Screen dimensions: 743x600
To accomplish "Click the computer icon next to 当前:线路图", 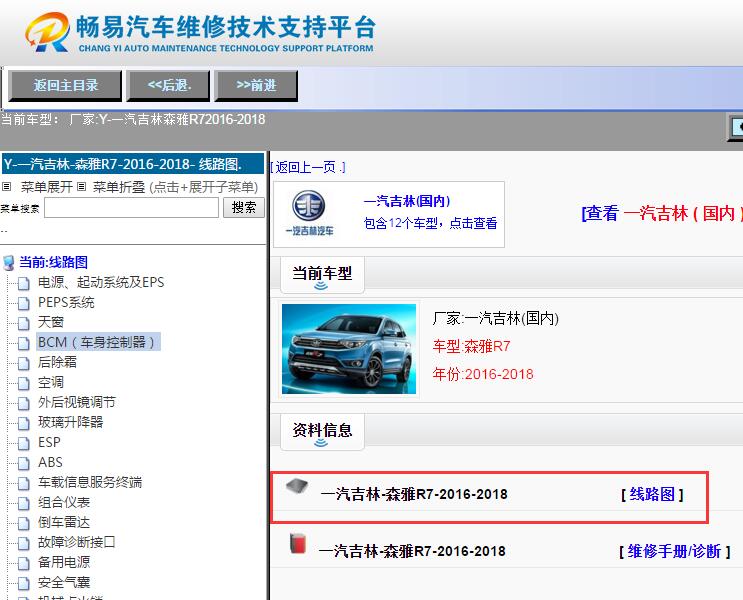I will (x=9, y=263).
